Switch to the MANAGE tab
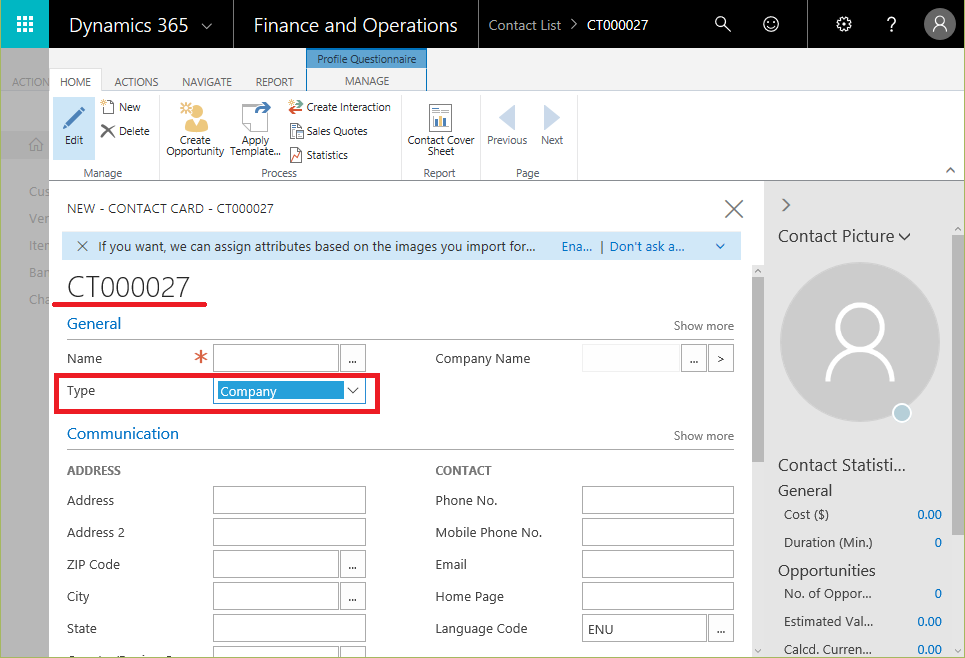Screen dimensions: 965x658 [x=367, y=81]
